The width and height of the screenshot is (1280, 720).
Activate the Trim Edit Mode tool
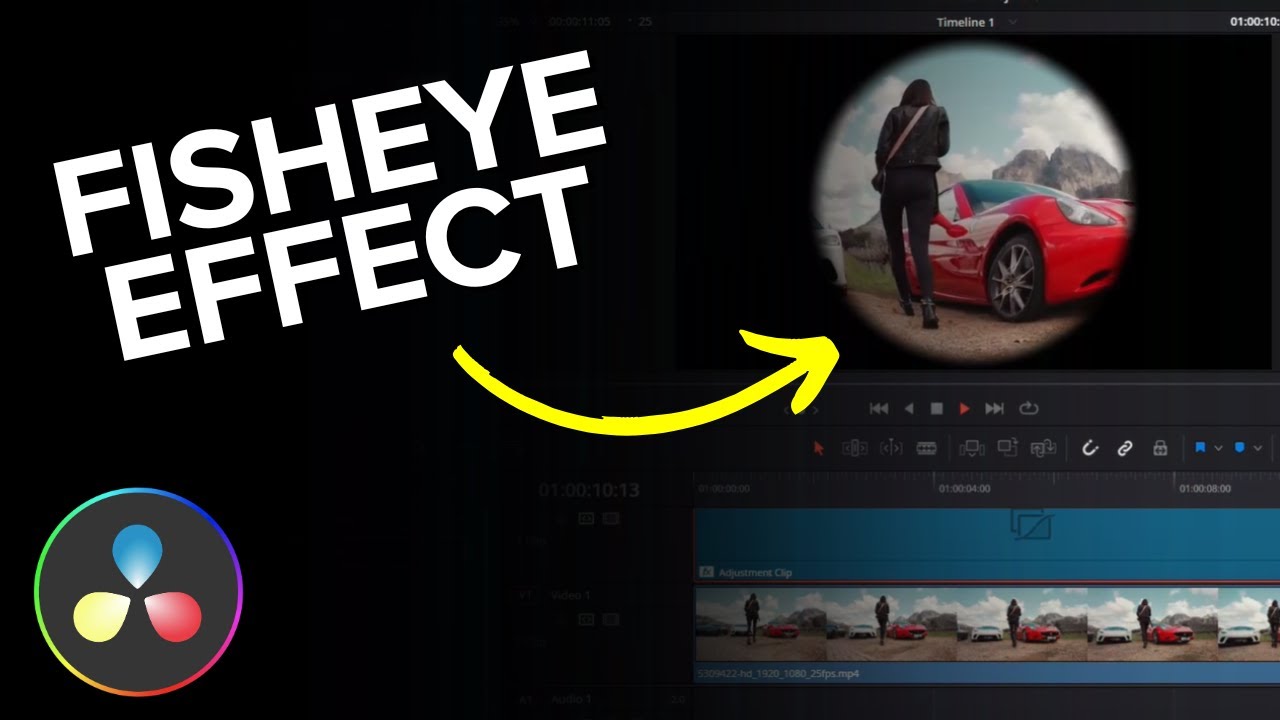tap(855, 449)
